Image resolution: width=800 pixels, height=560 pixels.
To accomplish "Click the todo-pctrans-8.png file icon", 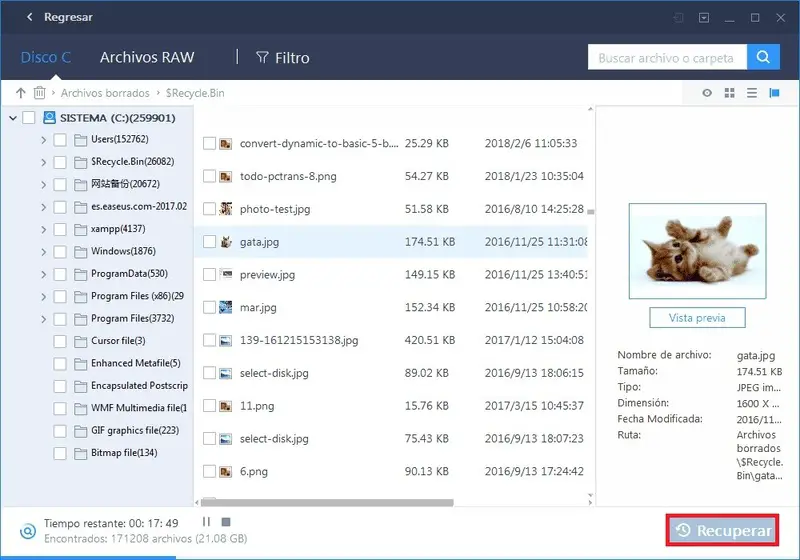I will pyautogui.click(x=226, y=176).
